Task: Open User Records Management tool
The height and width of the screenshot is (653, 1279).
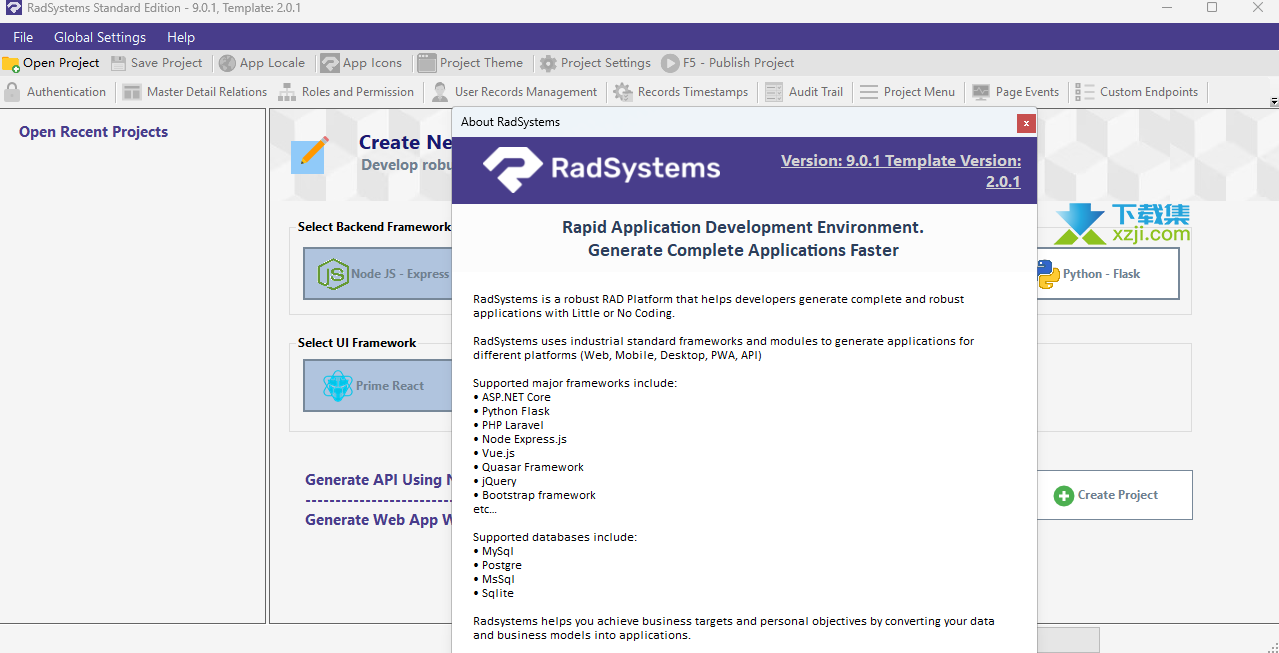Action: pos(514,92)
